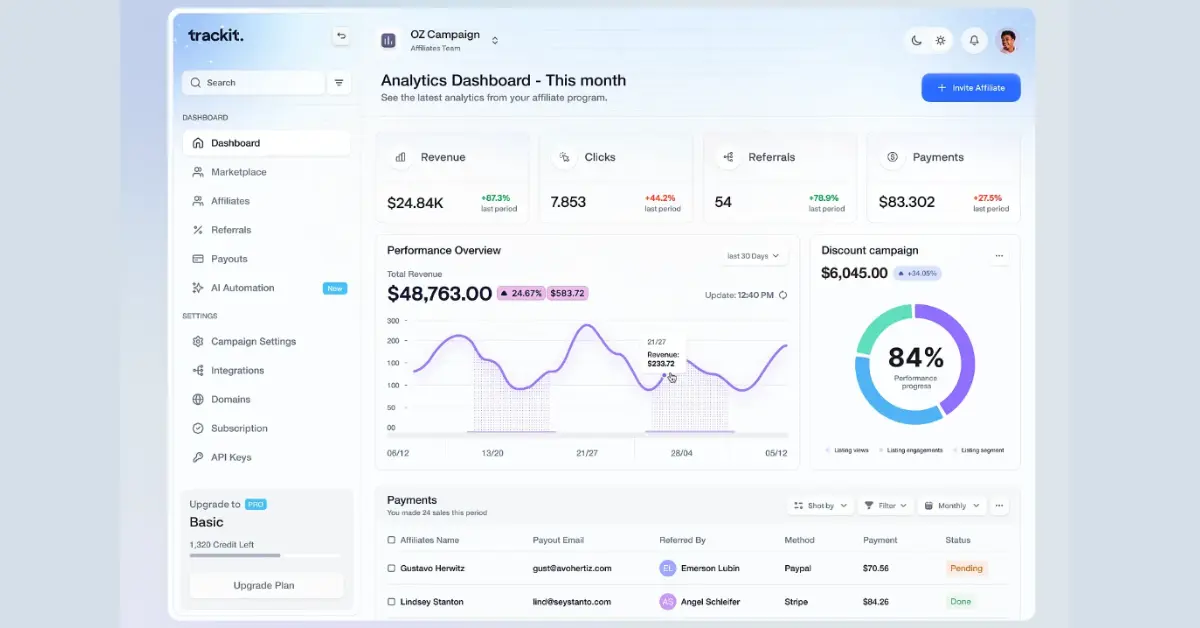Click the Revenue card bar chart icon

(400, 156)
